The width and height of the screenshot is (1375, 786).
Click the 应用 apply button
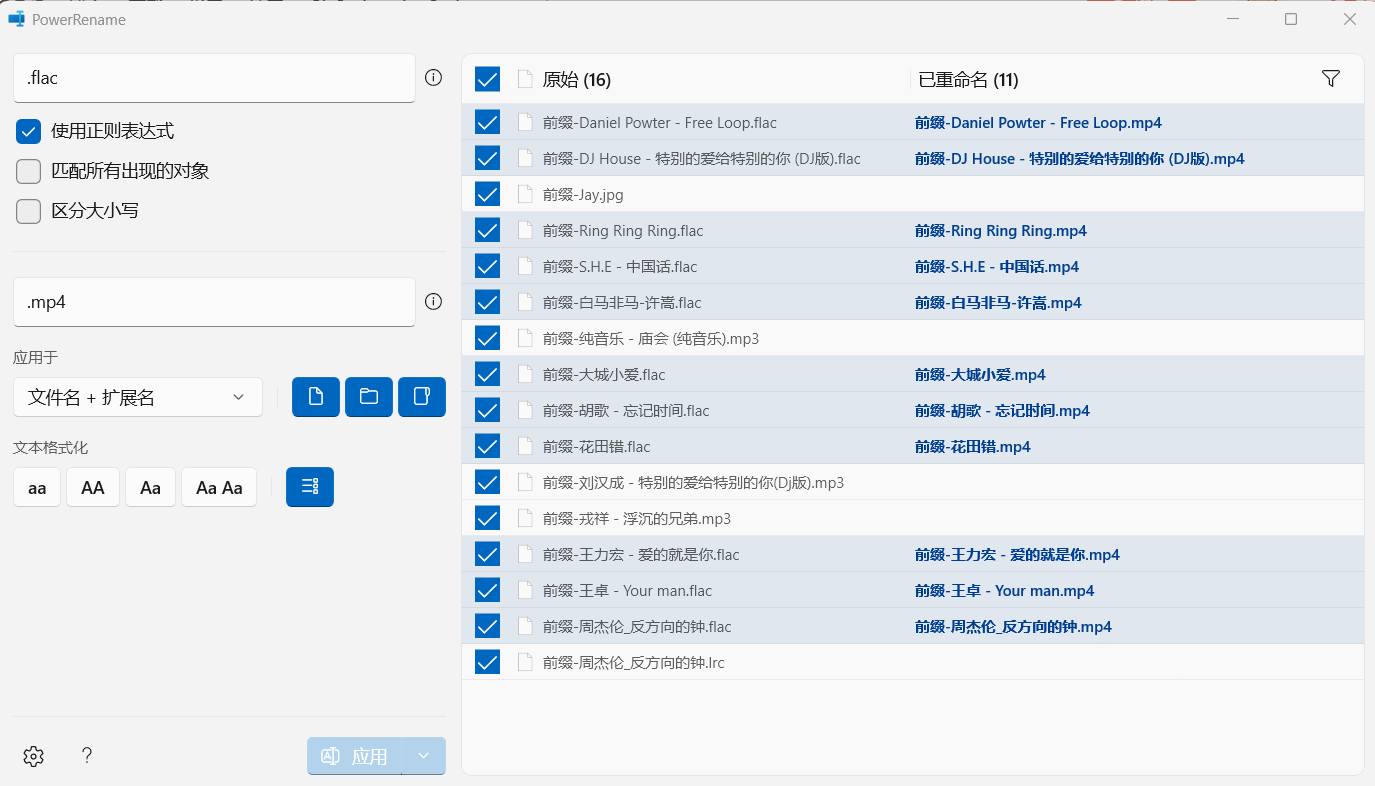click(x=355, y=756)
